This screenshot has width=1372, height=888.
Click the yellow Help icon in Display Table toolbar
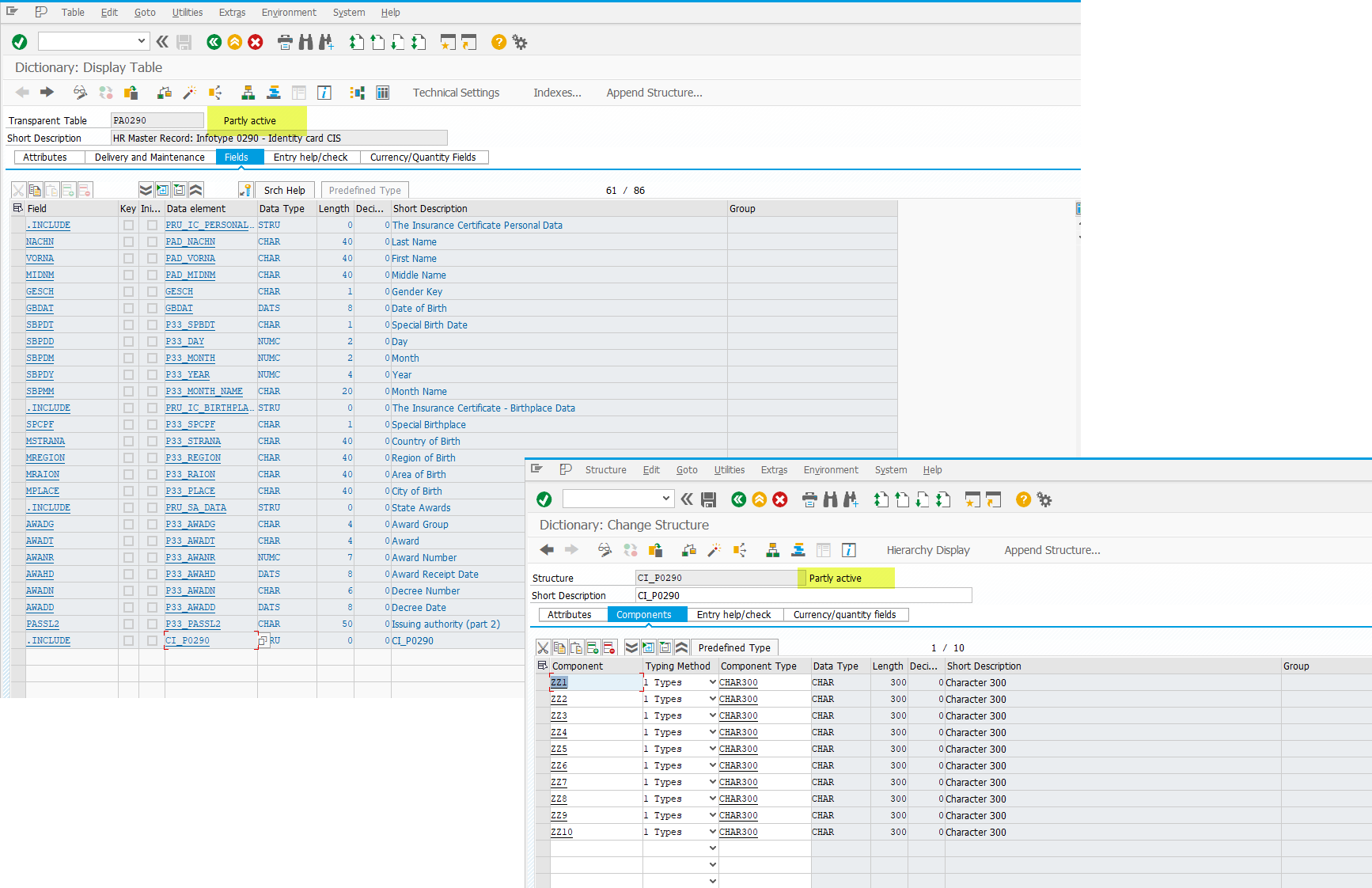[498, 42]
